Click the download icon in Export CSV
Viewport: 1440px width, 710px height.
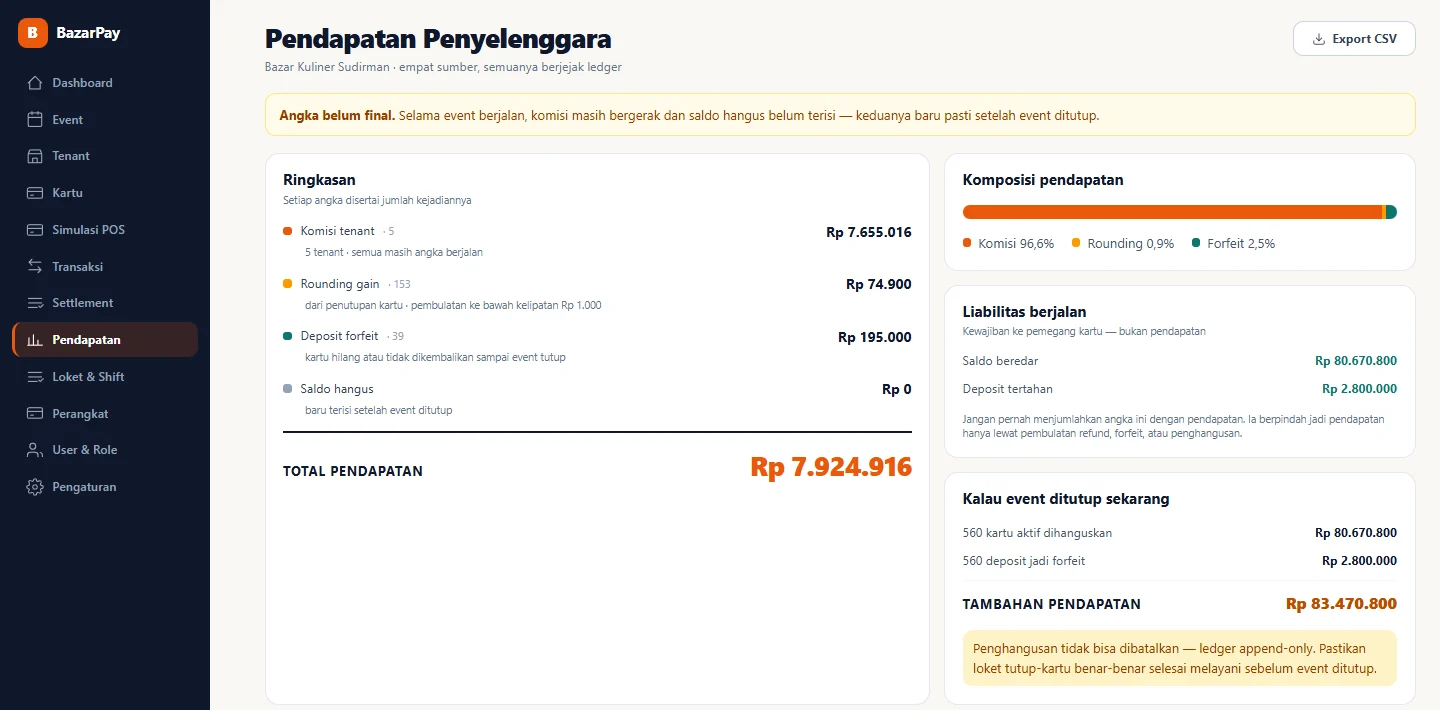click(1319, 39)
